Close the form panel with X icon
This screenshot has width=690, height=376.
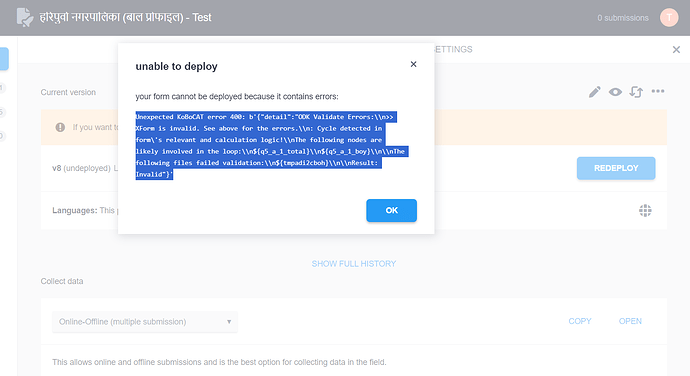[x=676, y=49]
